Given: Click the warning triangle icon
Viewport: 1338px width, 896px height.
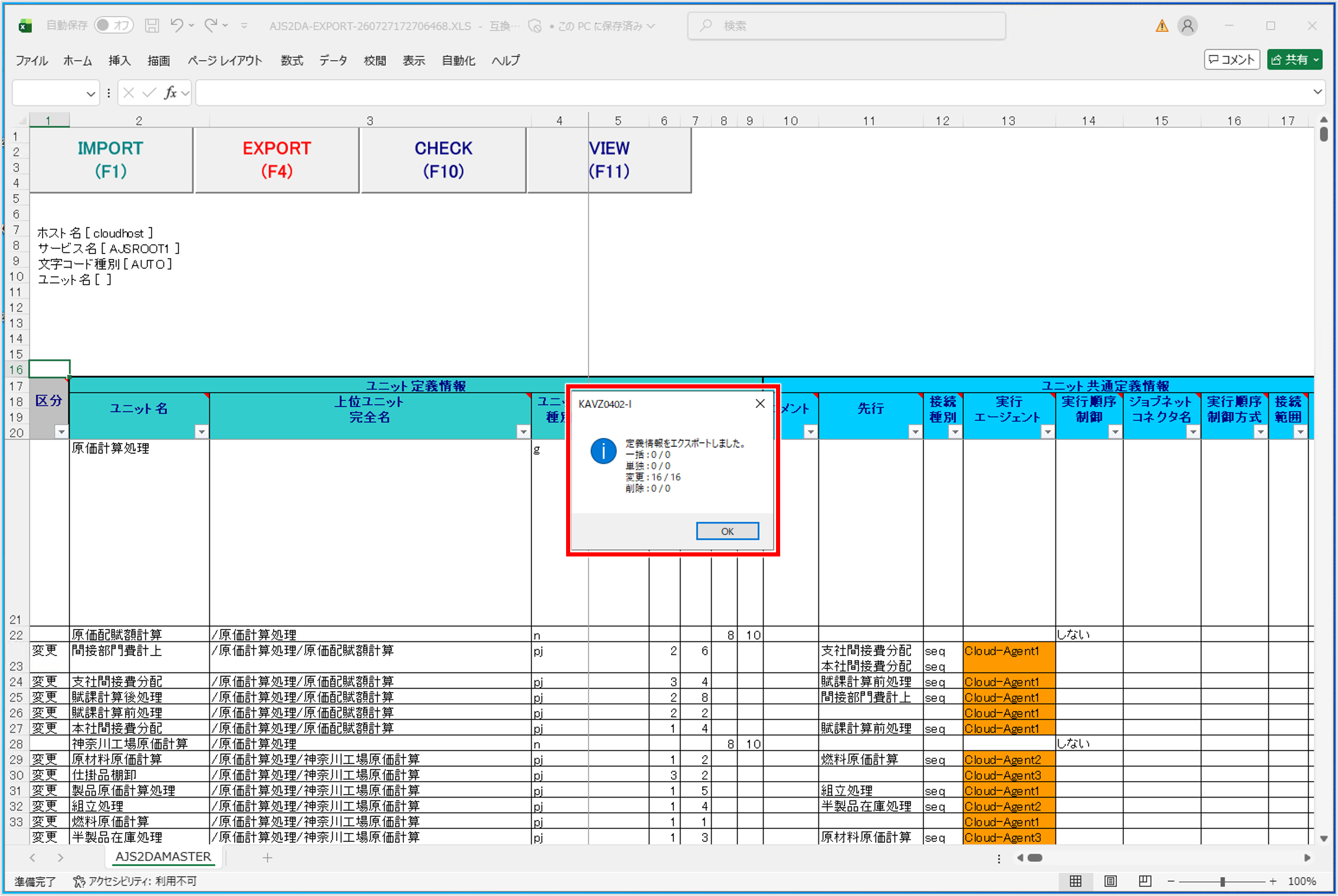Looking at the screenshot, I should [x=1161, y=26].
